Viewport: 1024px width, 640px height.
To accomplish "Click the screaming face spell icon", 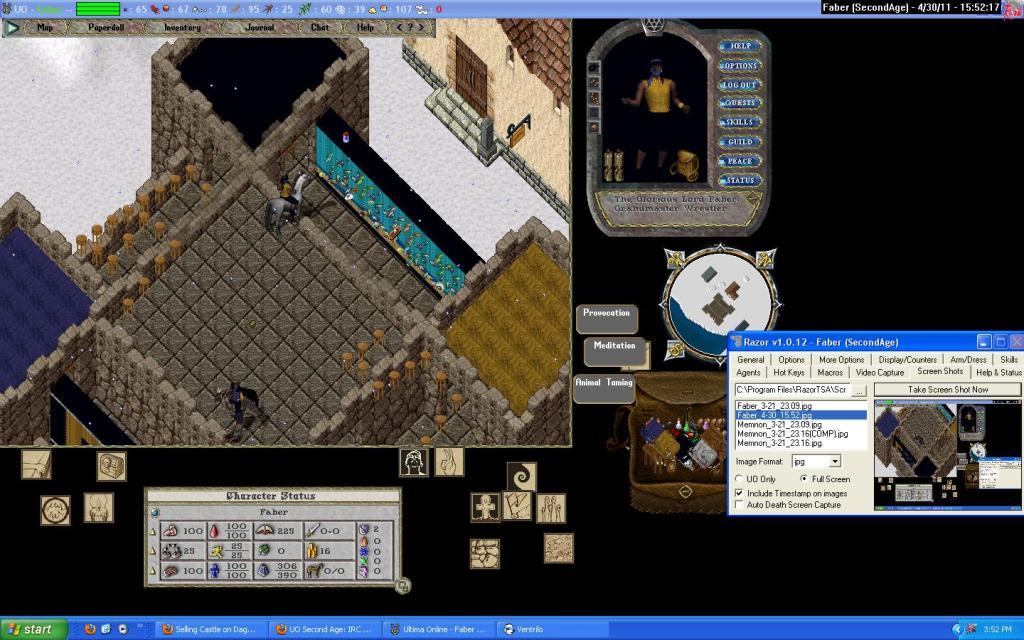I will tap(414, 462).
